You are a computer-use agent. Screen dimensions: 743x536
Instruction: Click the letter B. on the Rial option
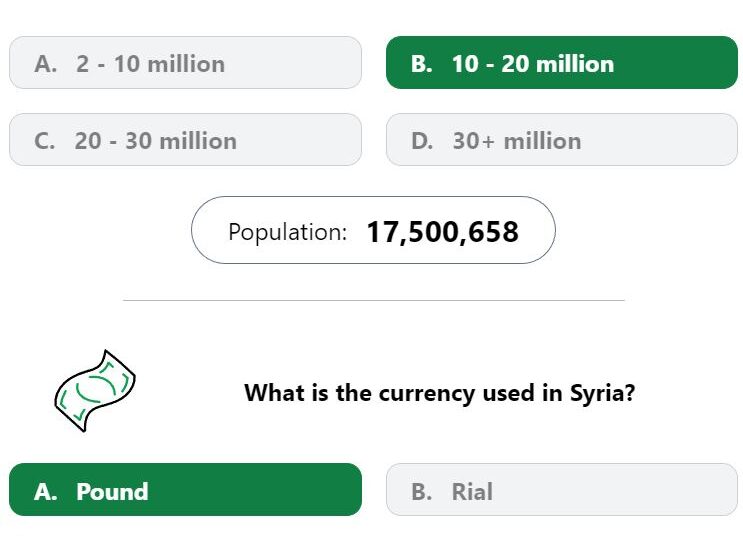(x=421, y=491)
